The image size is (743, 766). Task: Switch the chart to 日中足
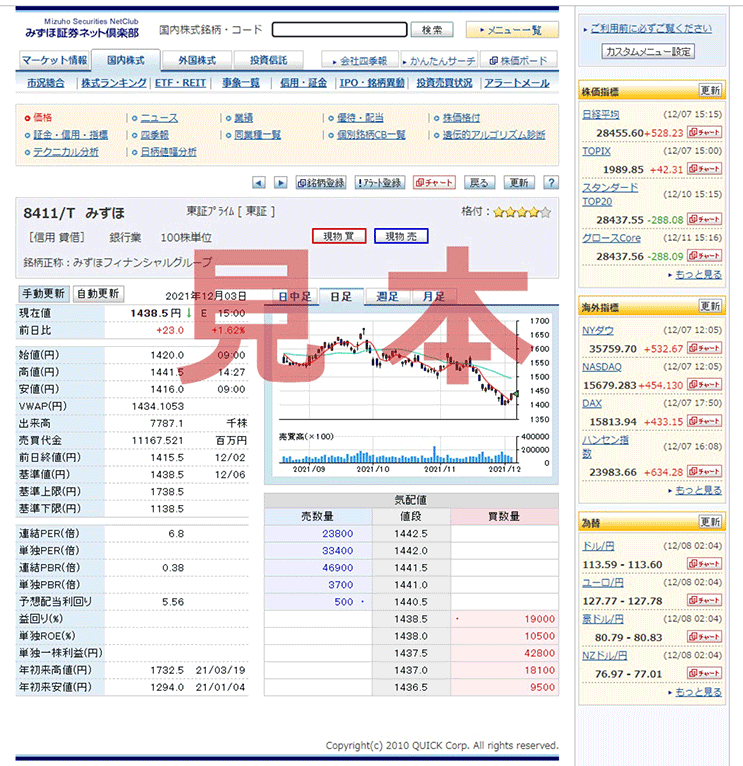(x=295, y=297)
